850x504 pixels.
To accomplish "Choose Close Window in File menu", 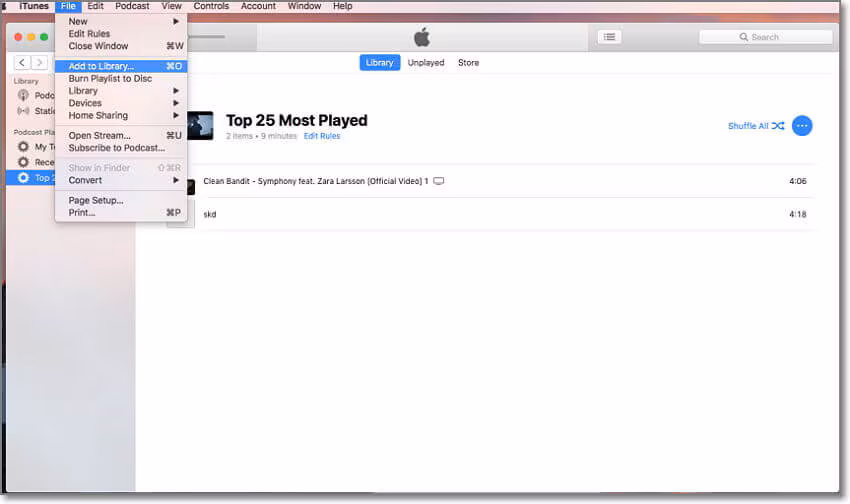I will coord(121,46).
